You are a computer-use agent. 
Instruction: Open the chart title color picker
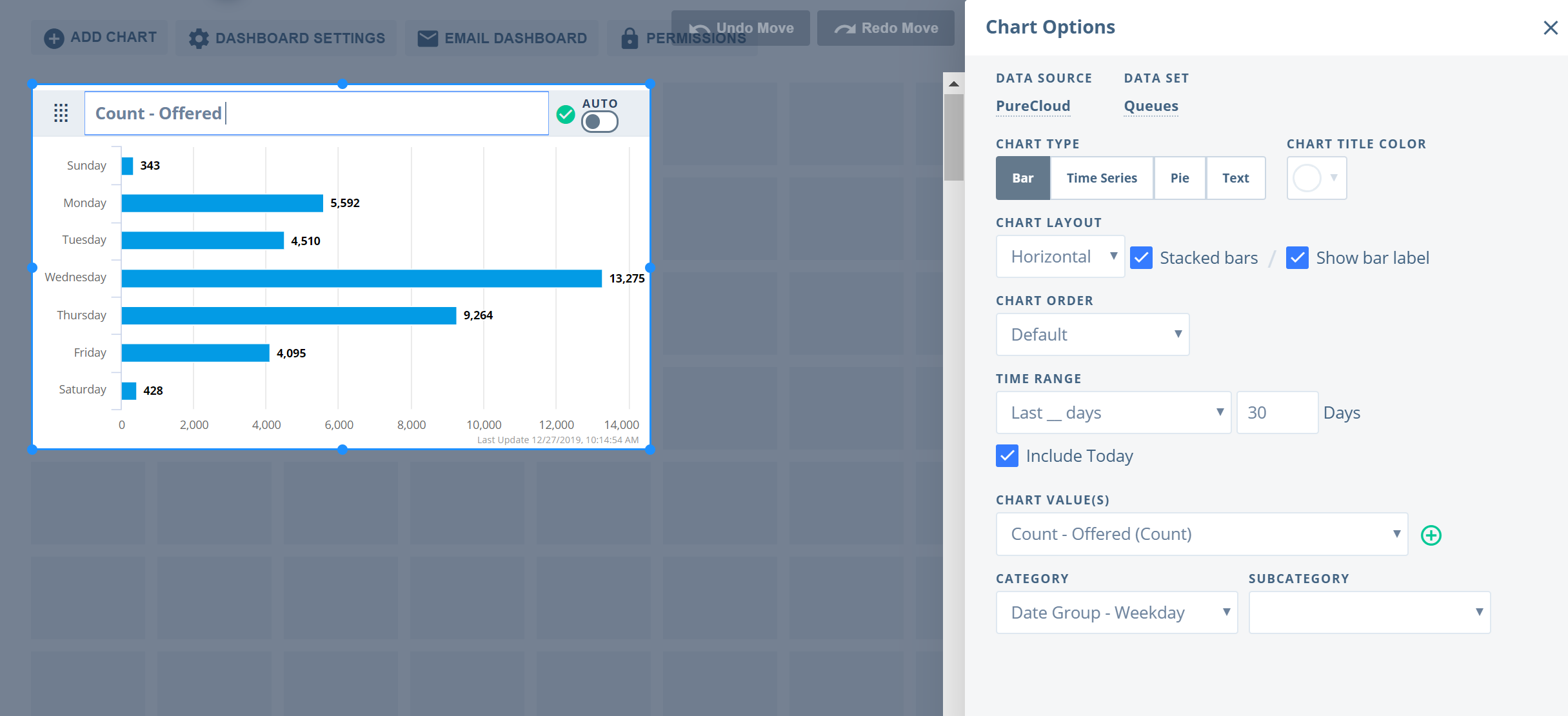[1317, 178]
